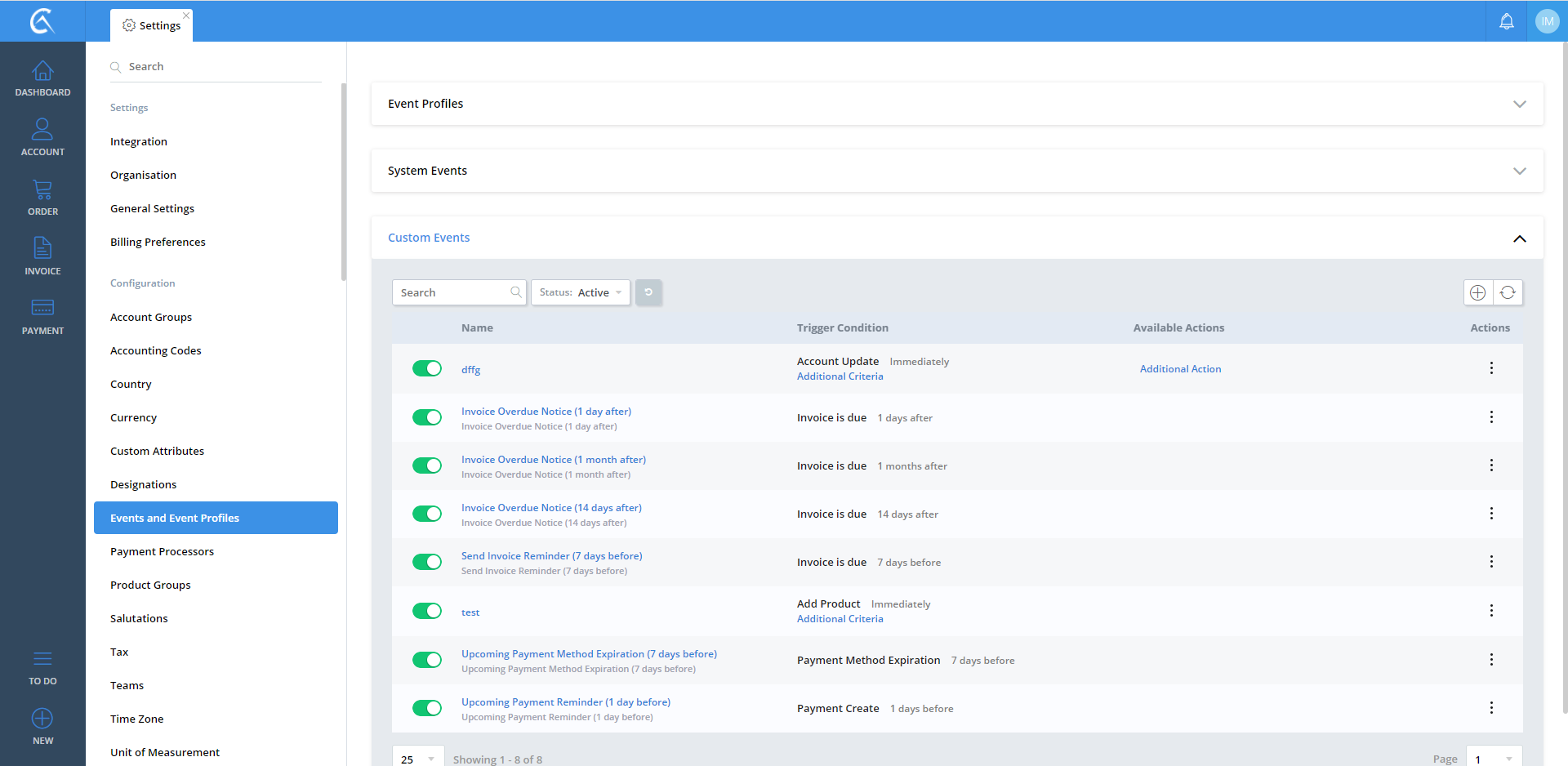
Task: Open the Payment card icon
Action: point(42,309)
